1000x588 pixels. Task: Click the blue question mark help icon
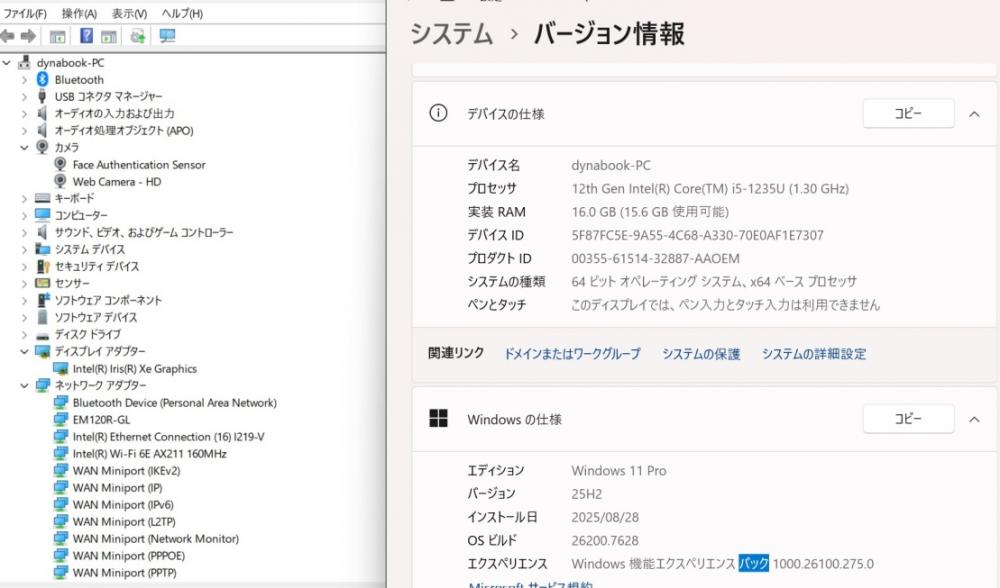pyautogui.click(x=86, y=36)
